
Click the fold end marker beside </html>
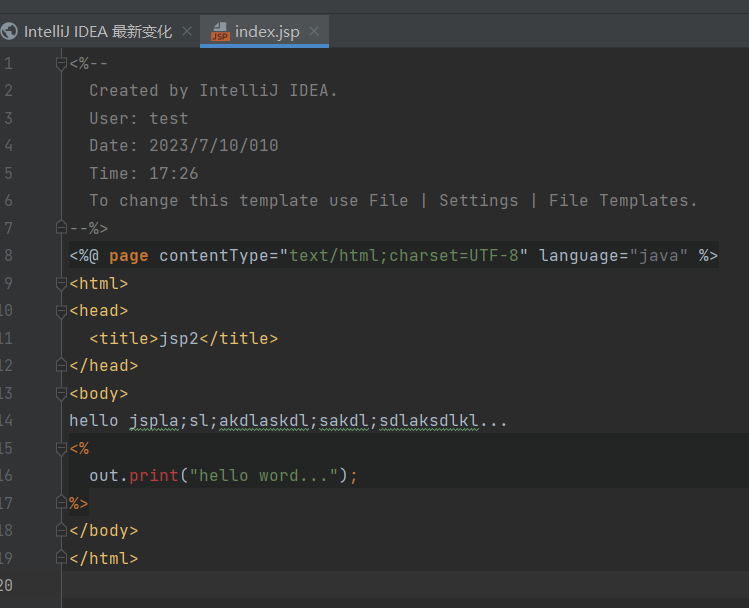pyautogui.click(x=62, y=559)
